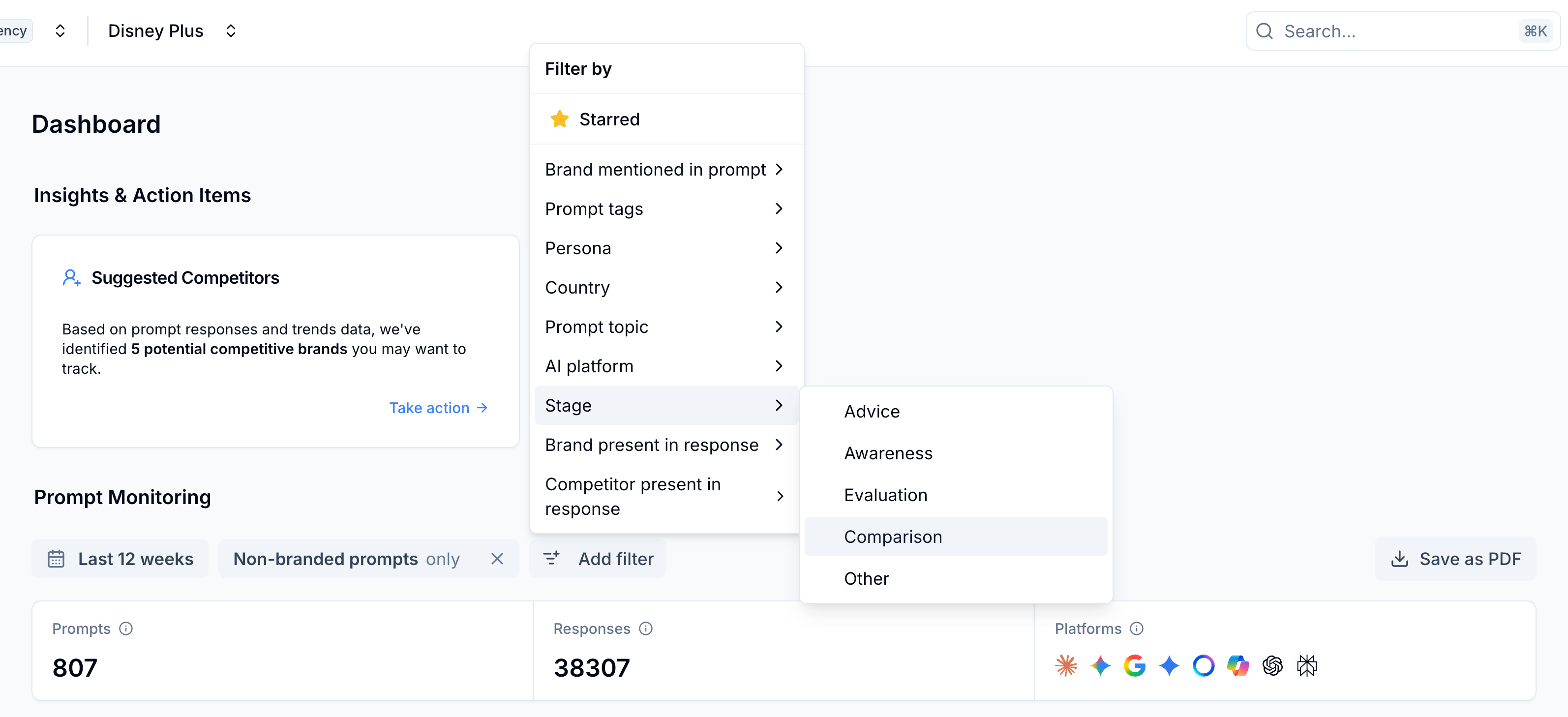Click Save as PDF button
The width and height of the screenshot is (1568, 717).
coord(1455,559)
